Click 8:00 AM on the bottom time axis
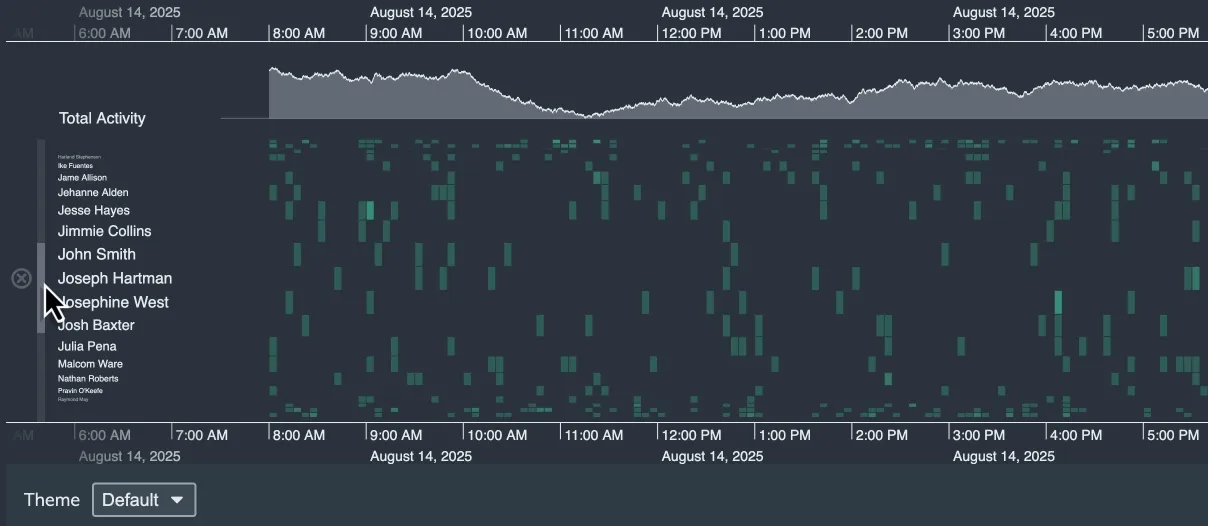The image size is (1208, 526). (x=298, y=435)
